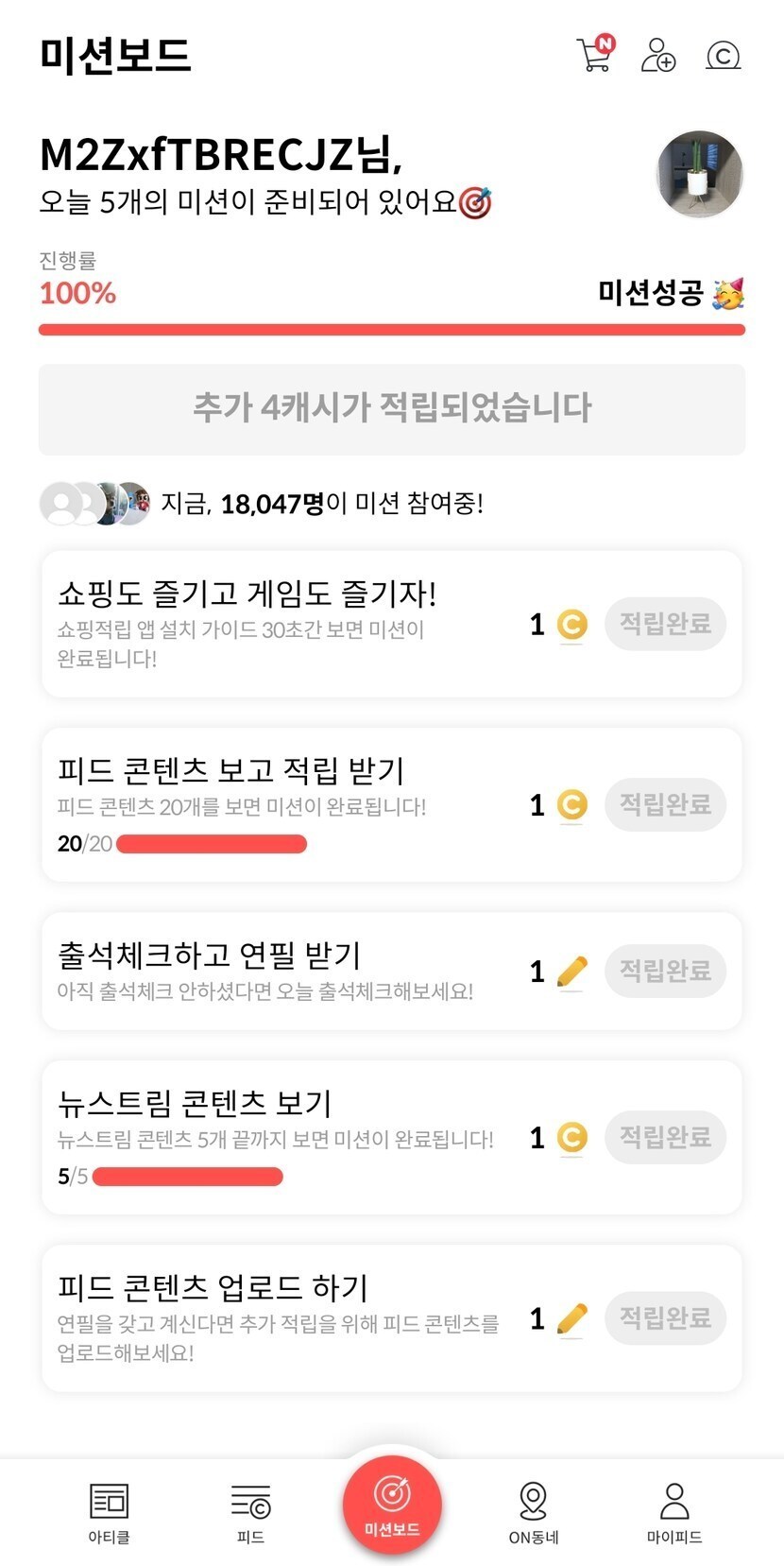The width and height of the screenshot is (784, 1566).
Task: Tap the profile picture thumbnail
Action: point(699,174)
